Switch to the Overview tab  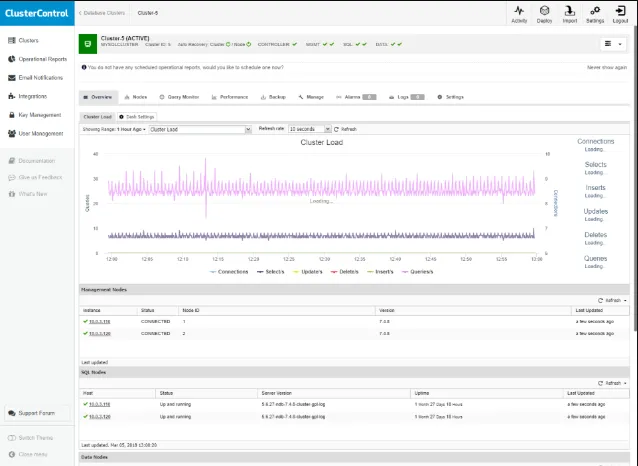click(98, 97)
